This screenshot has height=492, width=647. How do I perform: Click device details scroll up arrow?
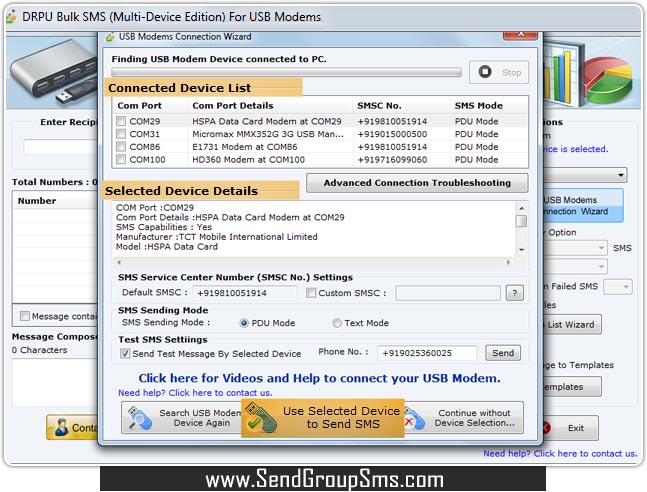click(522, 208)
